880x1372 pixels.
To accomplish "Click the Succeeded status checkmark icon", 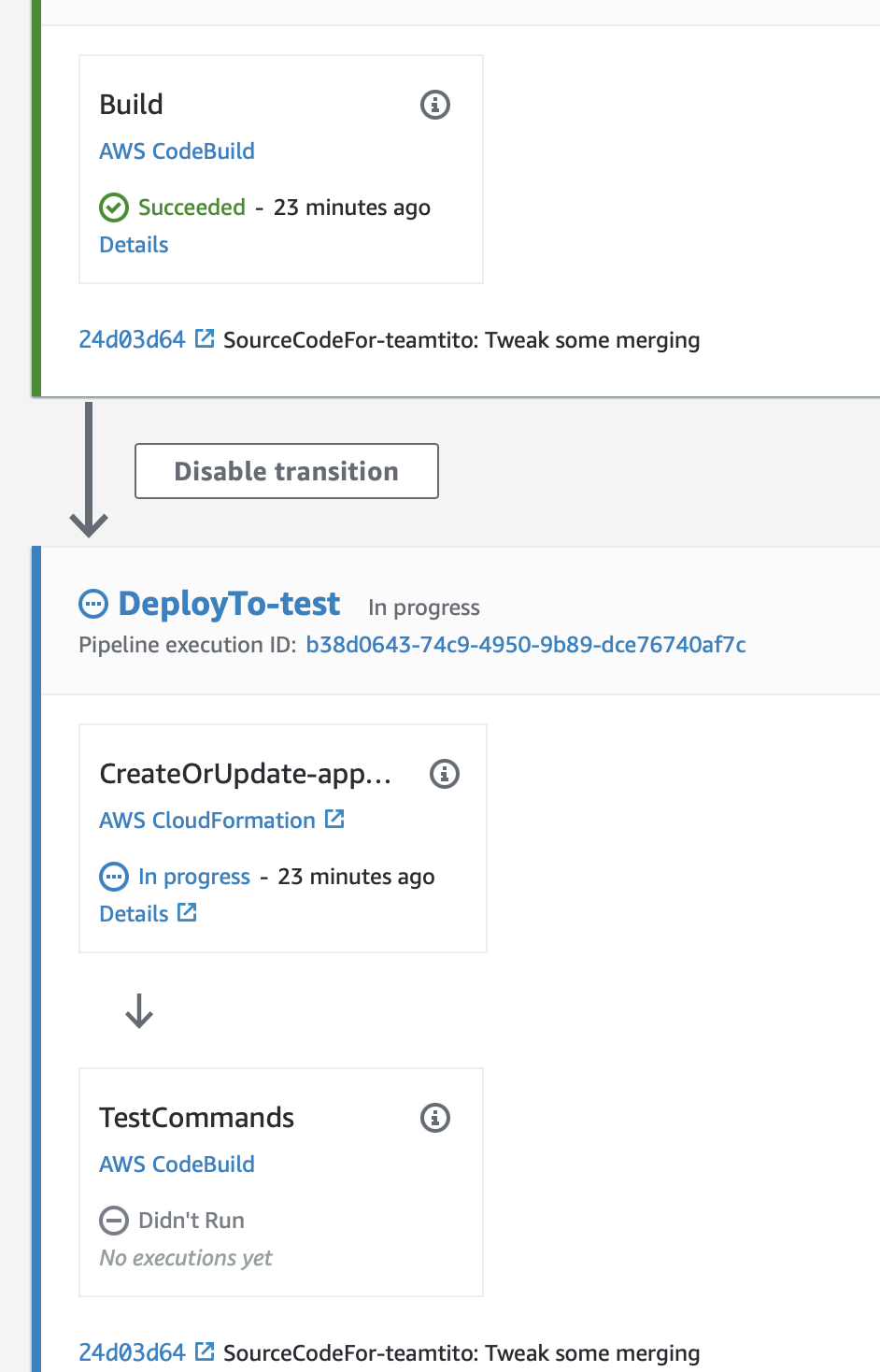I will (x=113, y=207).
